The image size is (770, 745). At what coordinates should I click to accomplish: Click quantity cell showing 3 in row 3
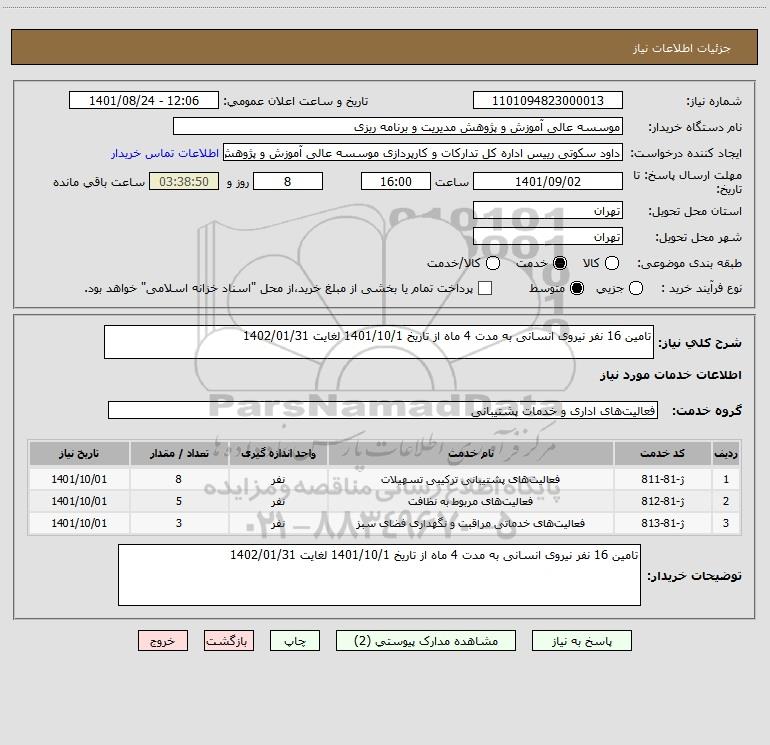tap(179, 523)
